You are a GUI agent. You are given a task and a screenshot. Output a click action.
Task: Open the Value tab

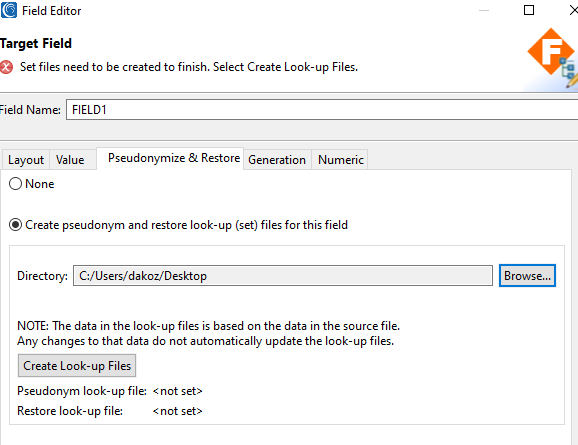coord(70,160)
